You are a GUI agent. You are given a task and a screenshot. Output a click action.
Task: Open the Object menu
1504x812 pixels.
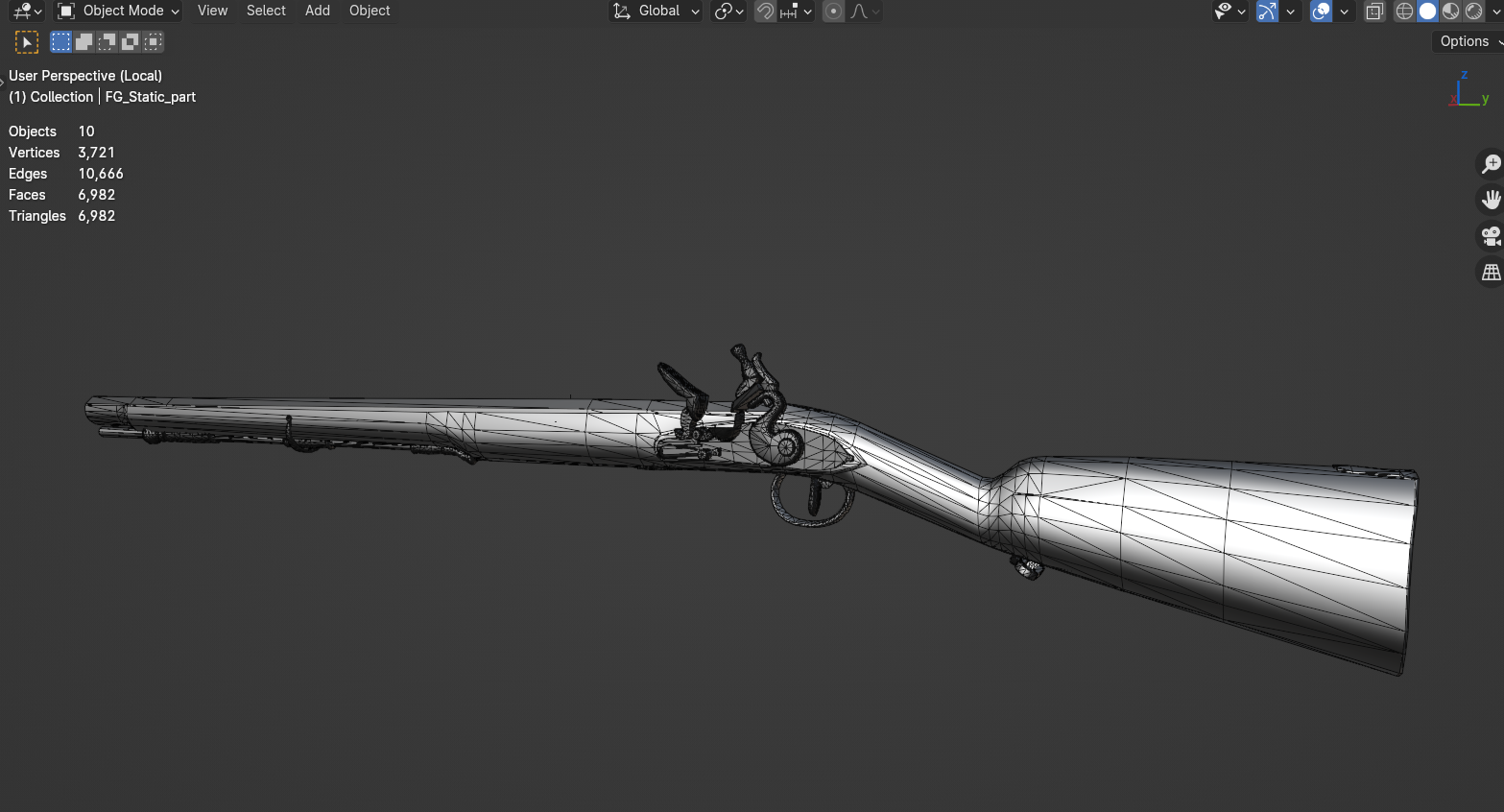[370, 12]
